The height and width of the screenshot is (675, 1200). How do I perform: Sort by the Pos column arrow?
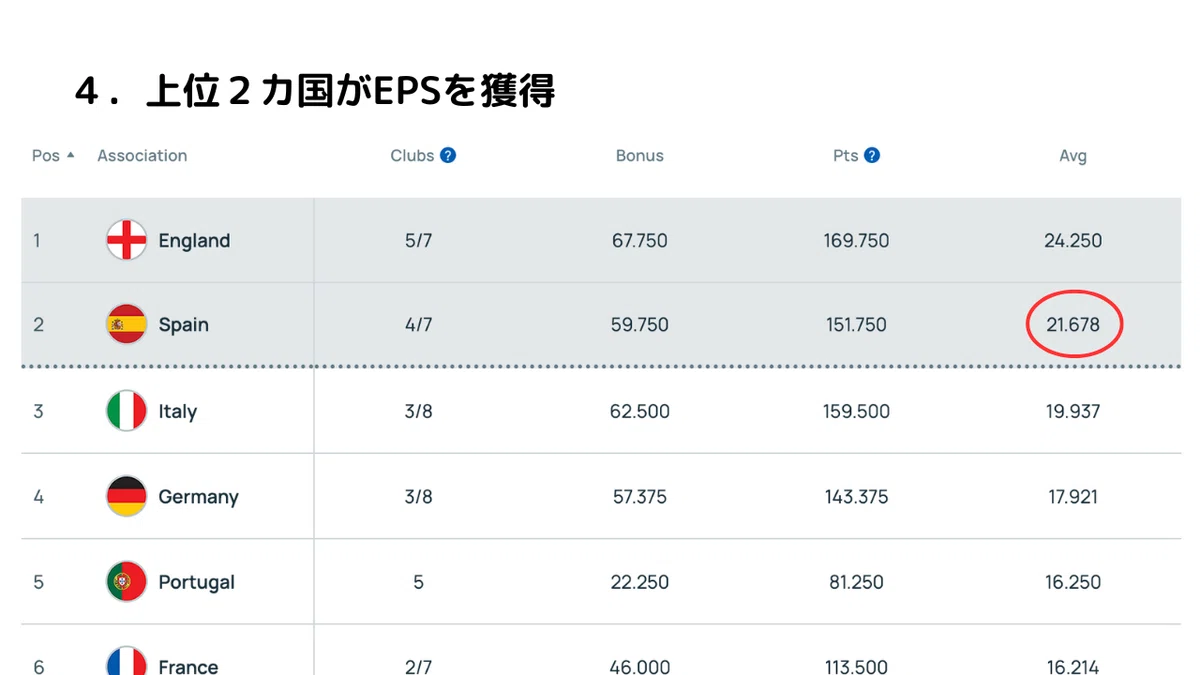pyautogui.click(x=70, y=155)
